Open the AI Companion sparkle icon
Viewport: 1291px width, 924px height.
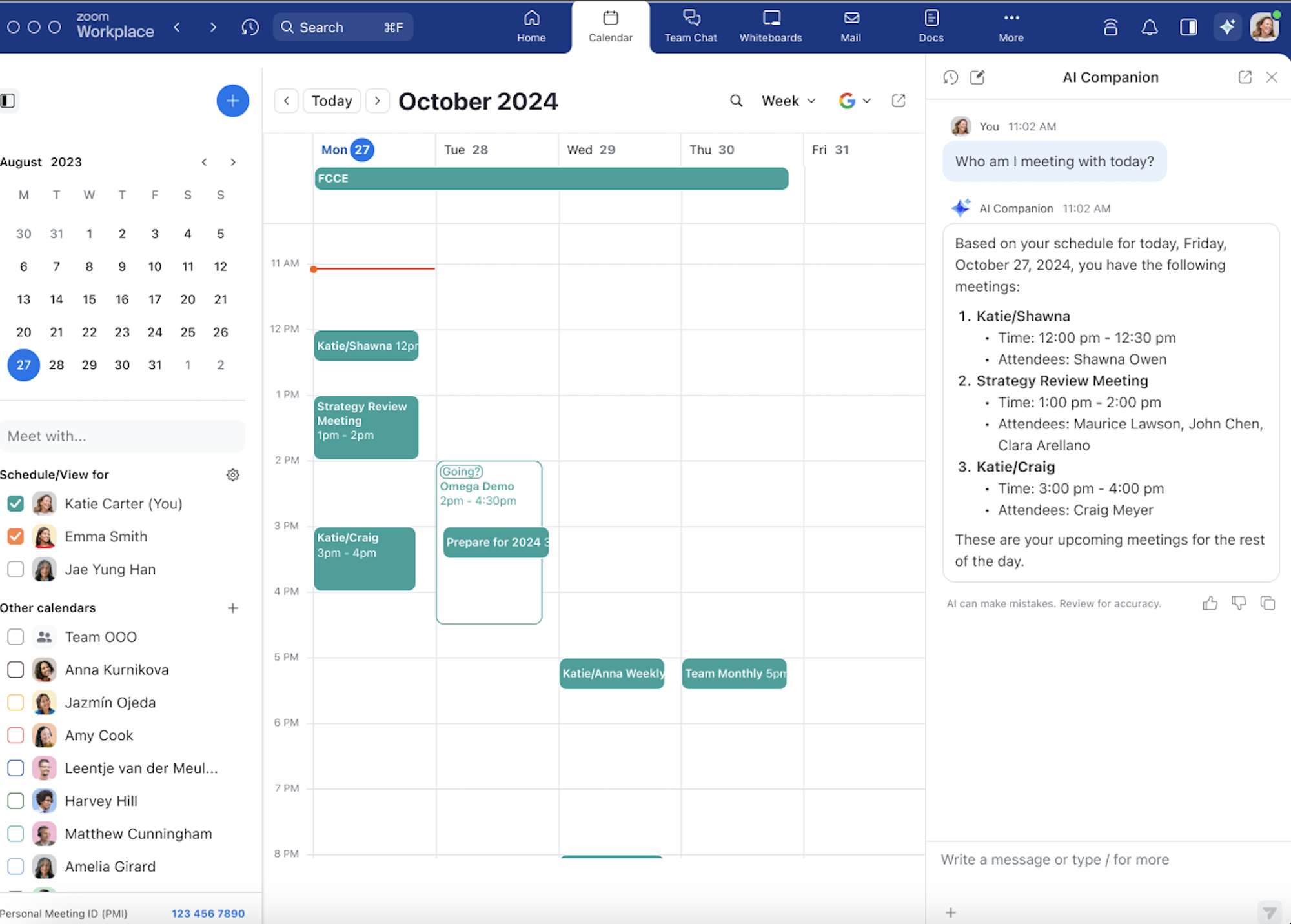(1226, 27)
